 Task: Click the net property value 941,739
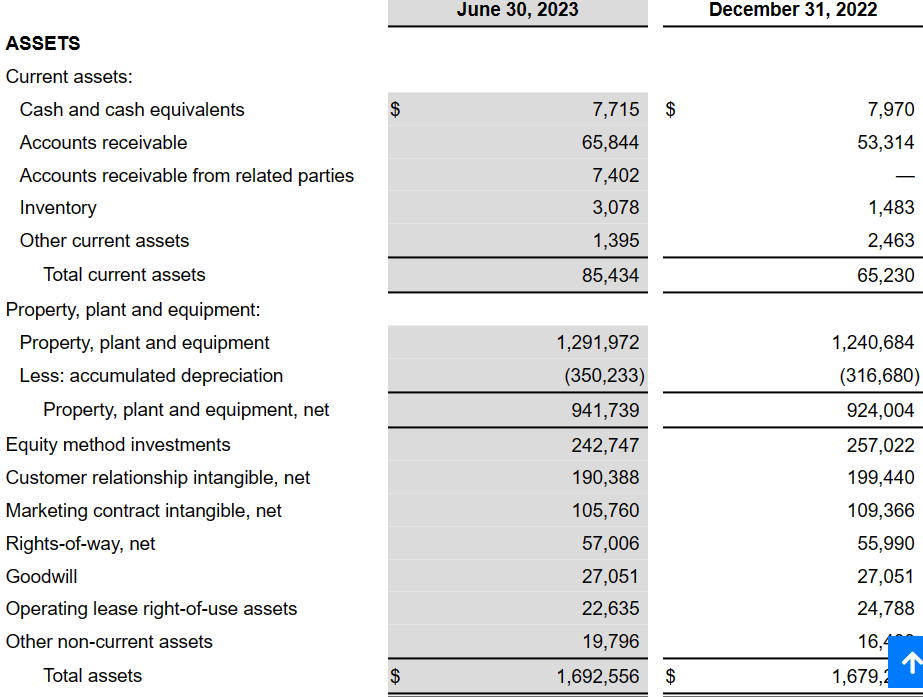tap(605, 411)
